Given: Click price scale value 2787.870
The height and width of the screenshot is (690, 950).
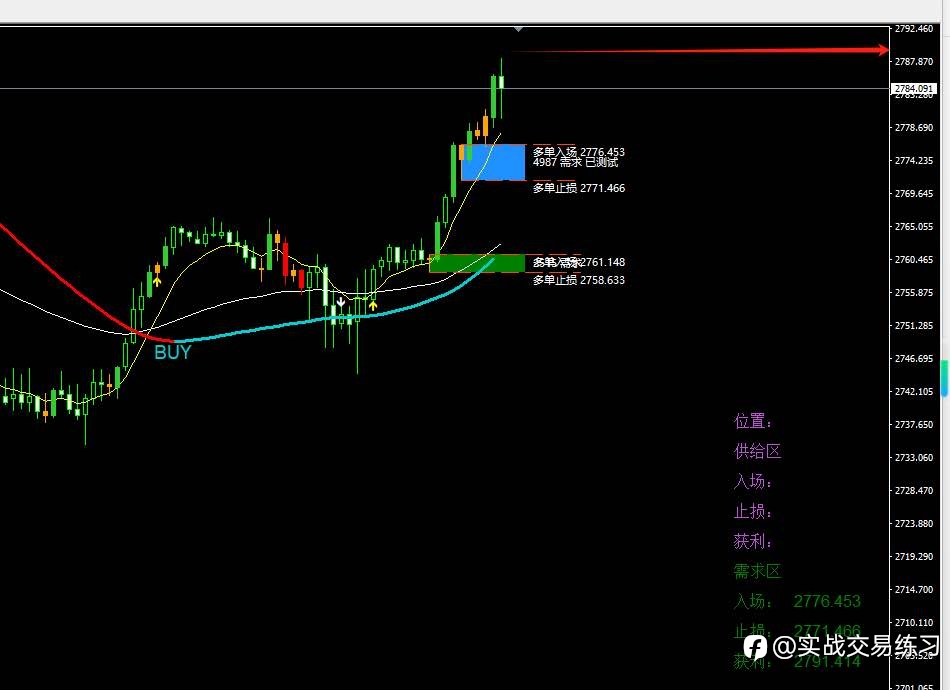Looking at the screenshot, I should [x=914, y=61].
